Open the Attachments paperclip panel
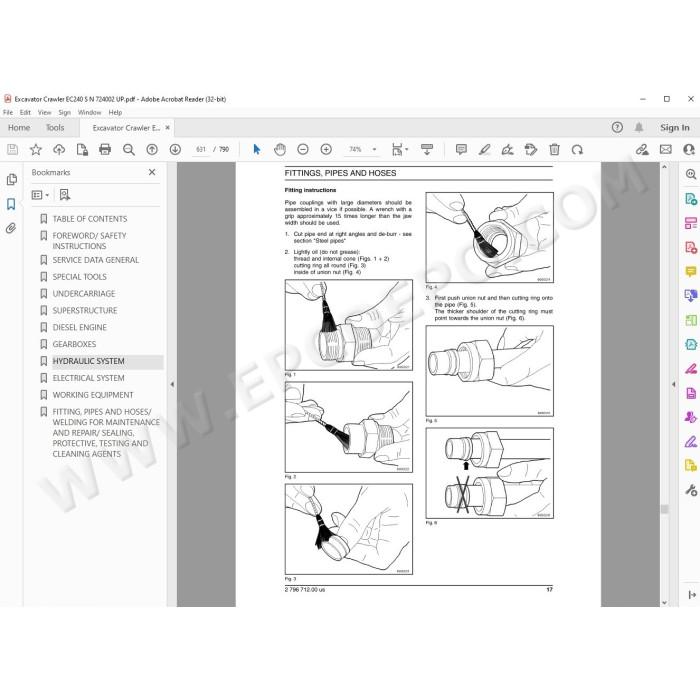Screen dimensions: 700x700 (11, 229)
